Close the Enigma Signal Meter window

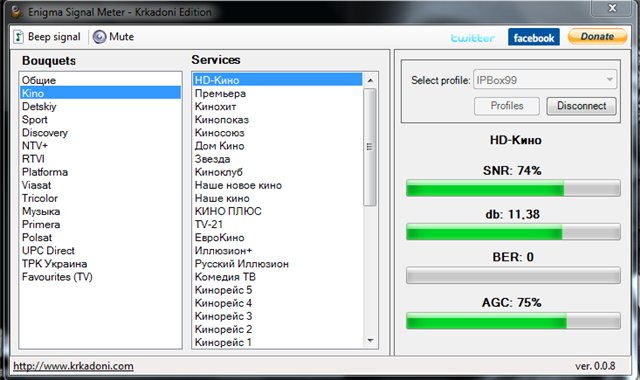(612, 8)
